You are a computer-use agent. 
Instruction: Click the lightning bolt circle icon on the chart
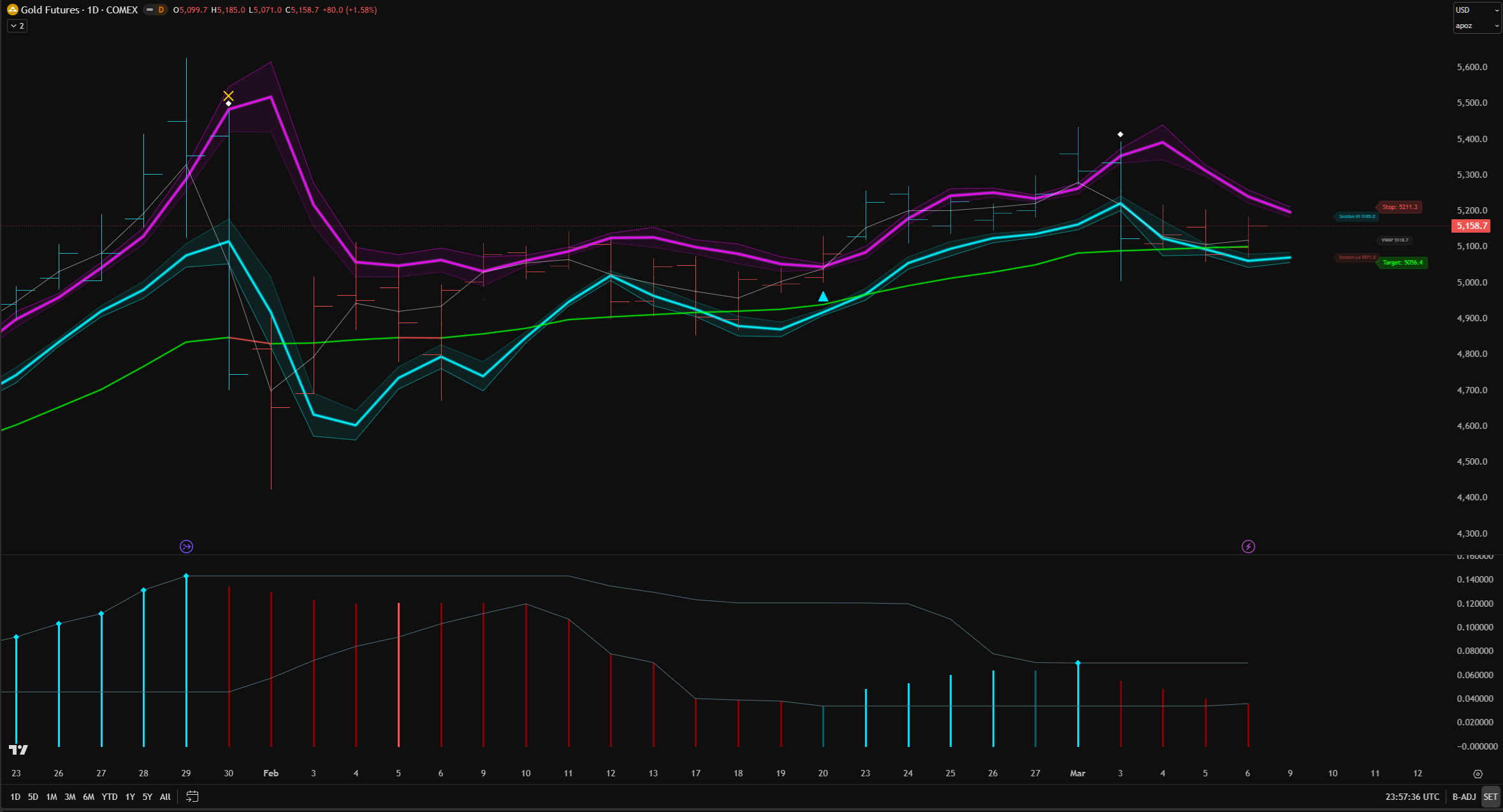click(1248, 546)
